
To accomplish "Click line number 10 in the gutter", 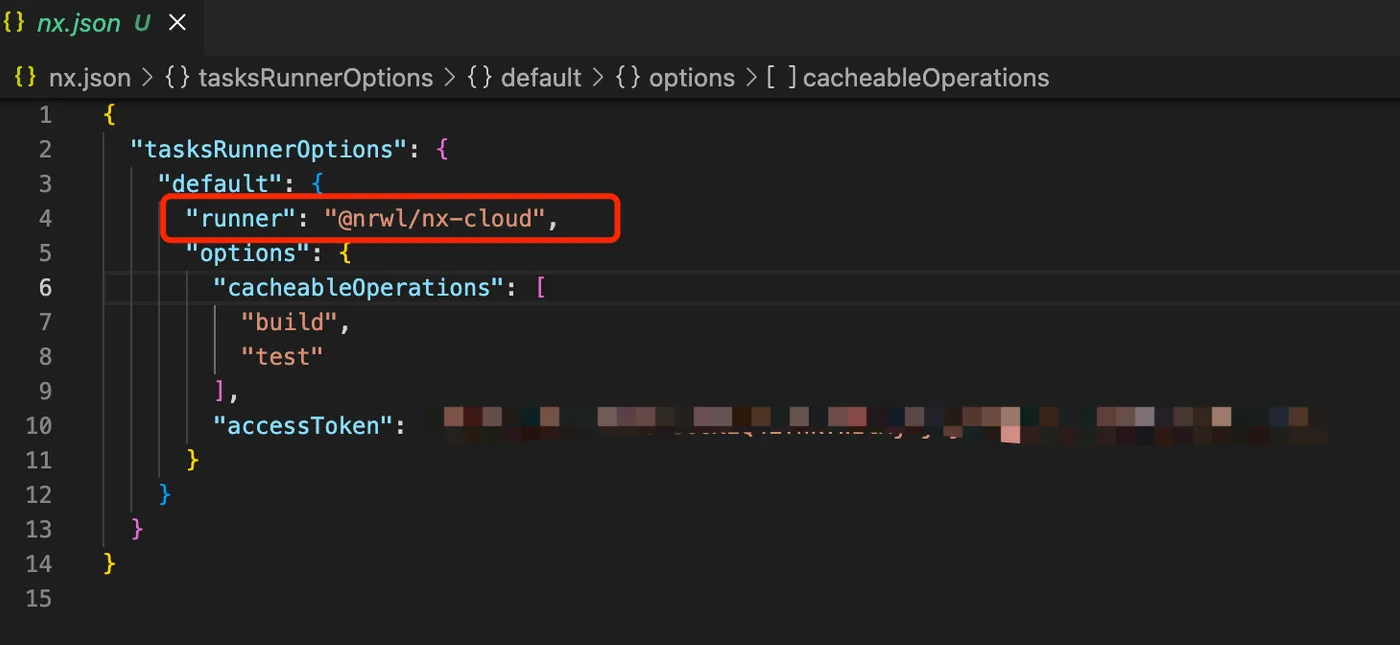I will coord(39,426).
